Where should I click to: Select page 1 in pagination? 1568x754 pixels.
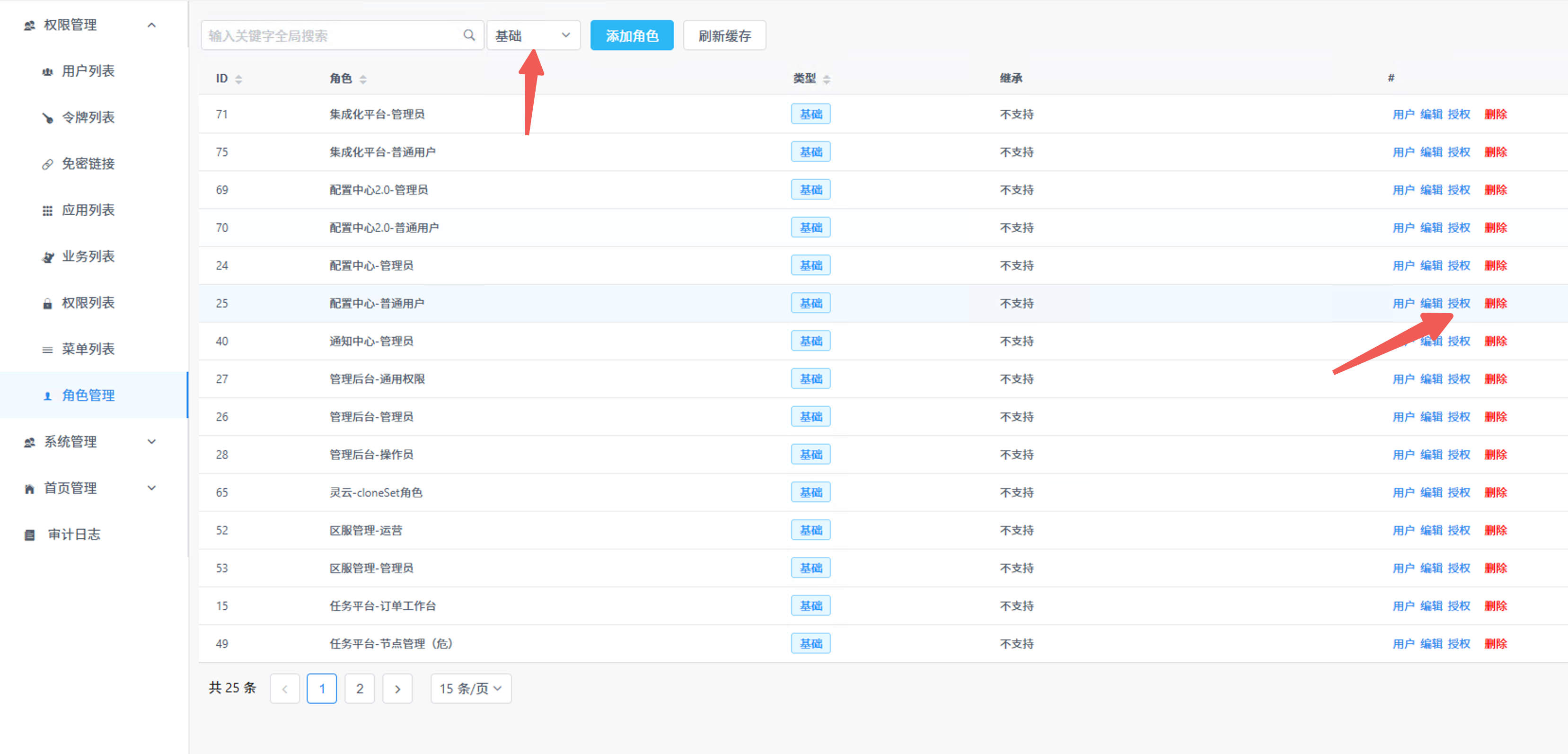(322, 689)
